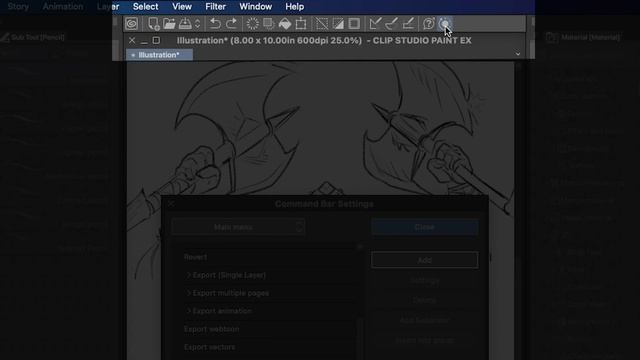The image size is (640, 360).
Task: Undo the last action
Action: 215,24
